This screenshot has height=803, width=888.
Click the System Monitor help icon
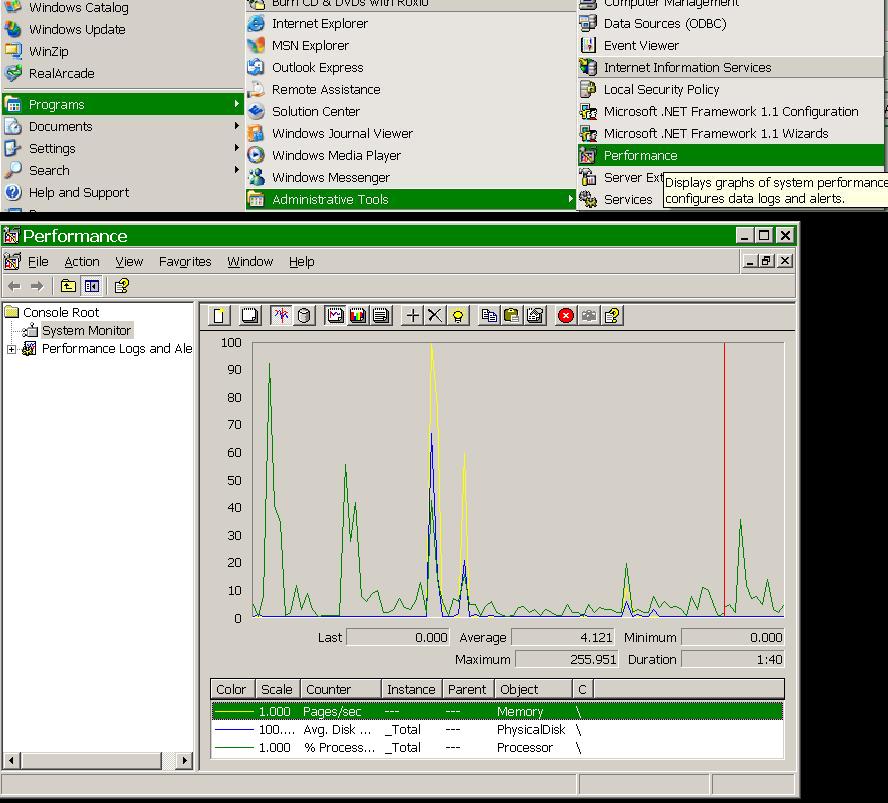612,315
